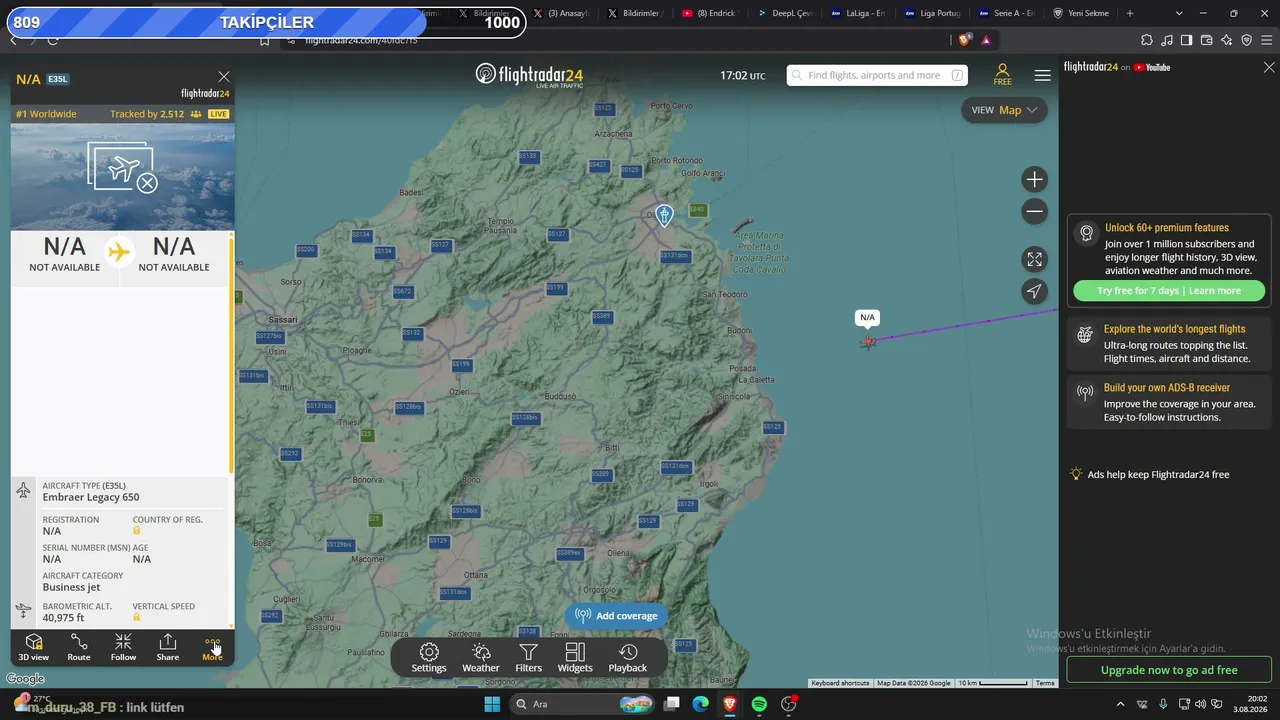1280x720 pixels.
Task: Select the N/A aircraft on the map
Action: pos(868,342)
